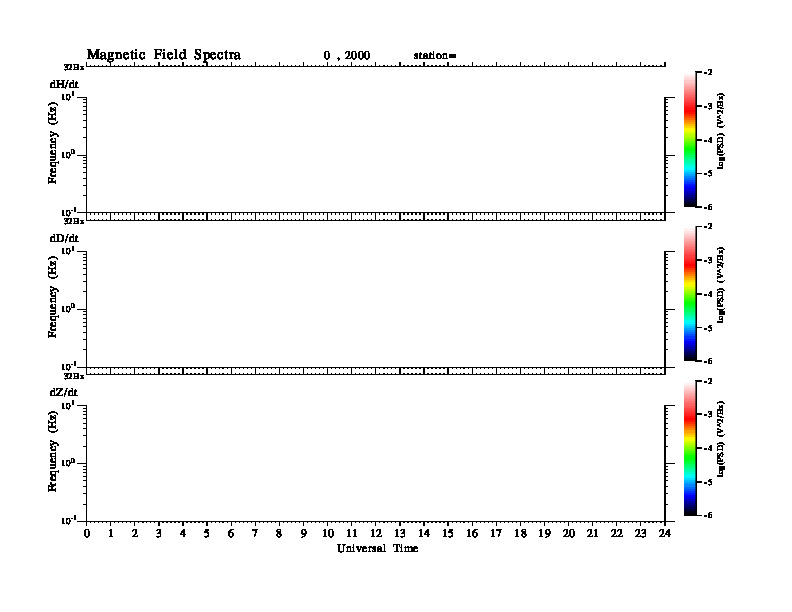Viewport: 792px width, 612px height.
Task: Click the 10^0 frequency tick of dD/dt panel
Action: [x=68, y=308]
